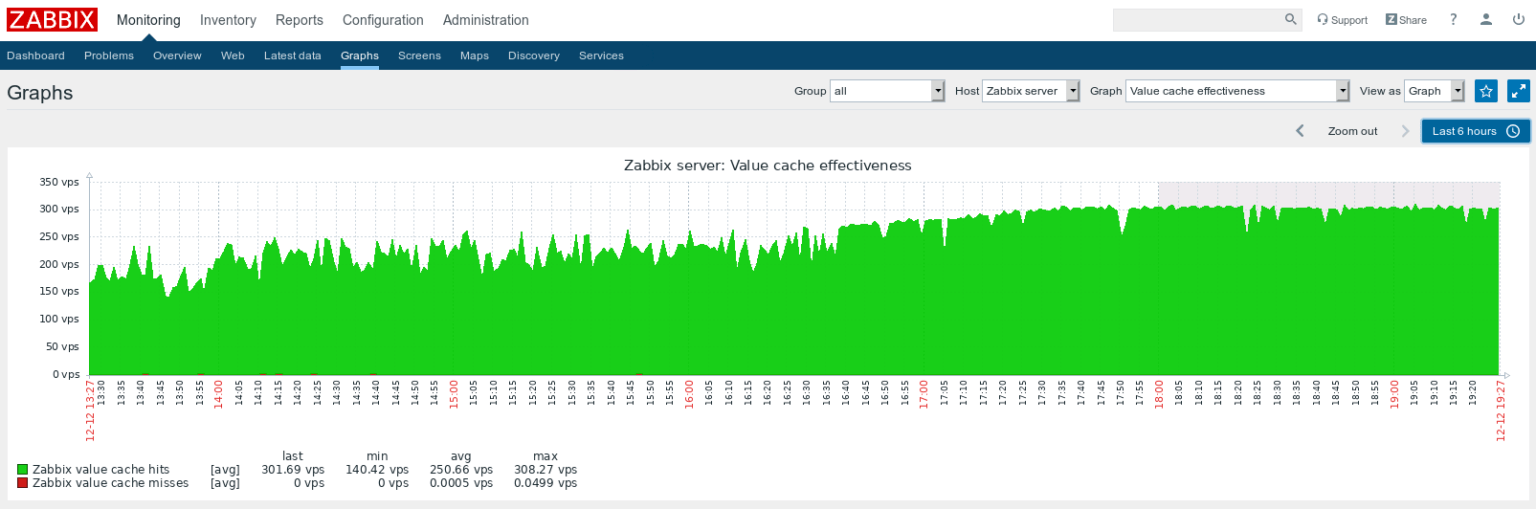Toggle fullscreen mode button

pos(1518,91)
